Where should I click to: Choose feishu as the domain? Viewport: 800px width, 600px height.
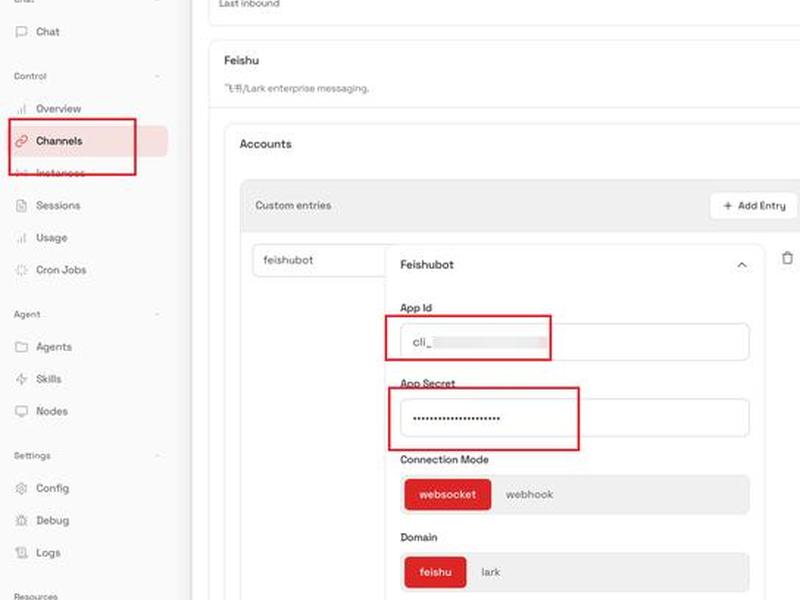click(x=435, y=572)
